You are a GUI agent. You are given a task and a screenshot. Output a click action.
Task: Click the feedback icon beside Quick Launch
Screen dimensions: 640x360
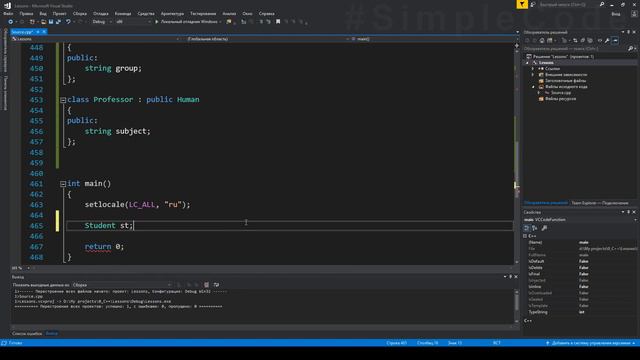pyautogui.click(x=533, y=4)
